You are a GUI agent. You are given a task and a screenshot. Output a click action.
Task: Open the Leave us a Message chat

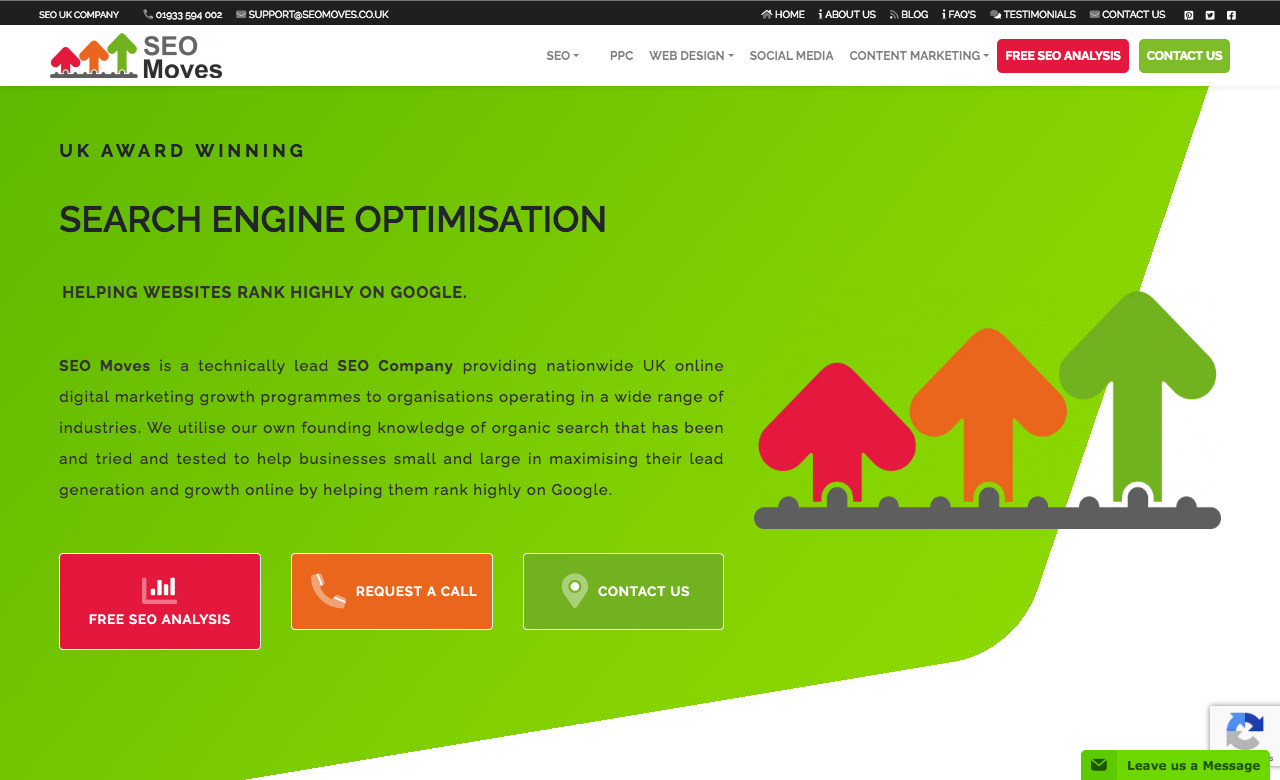[x=1175, y=765]
